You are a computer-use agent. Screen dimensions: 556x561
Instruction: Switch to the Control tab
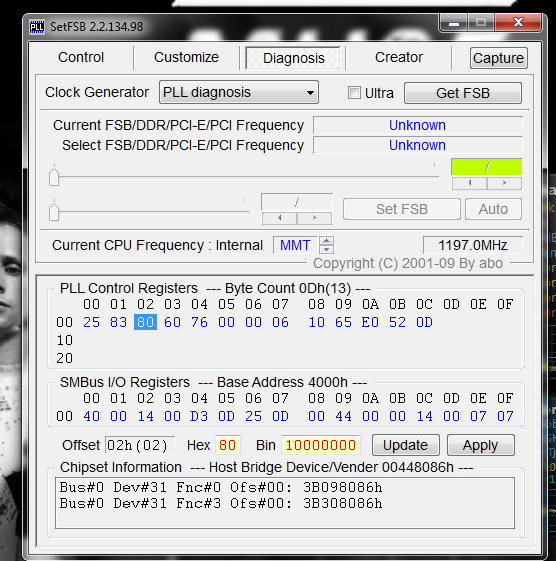[x=81, y=57]
